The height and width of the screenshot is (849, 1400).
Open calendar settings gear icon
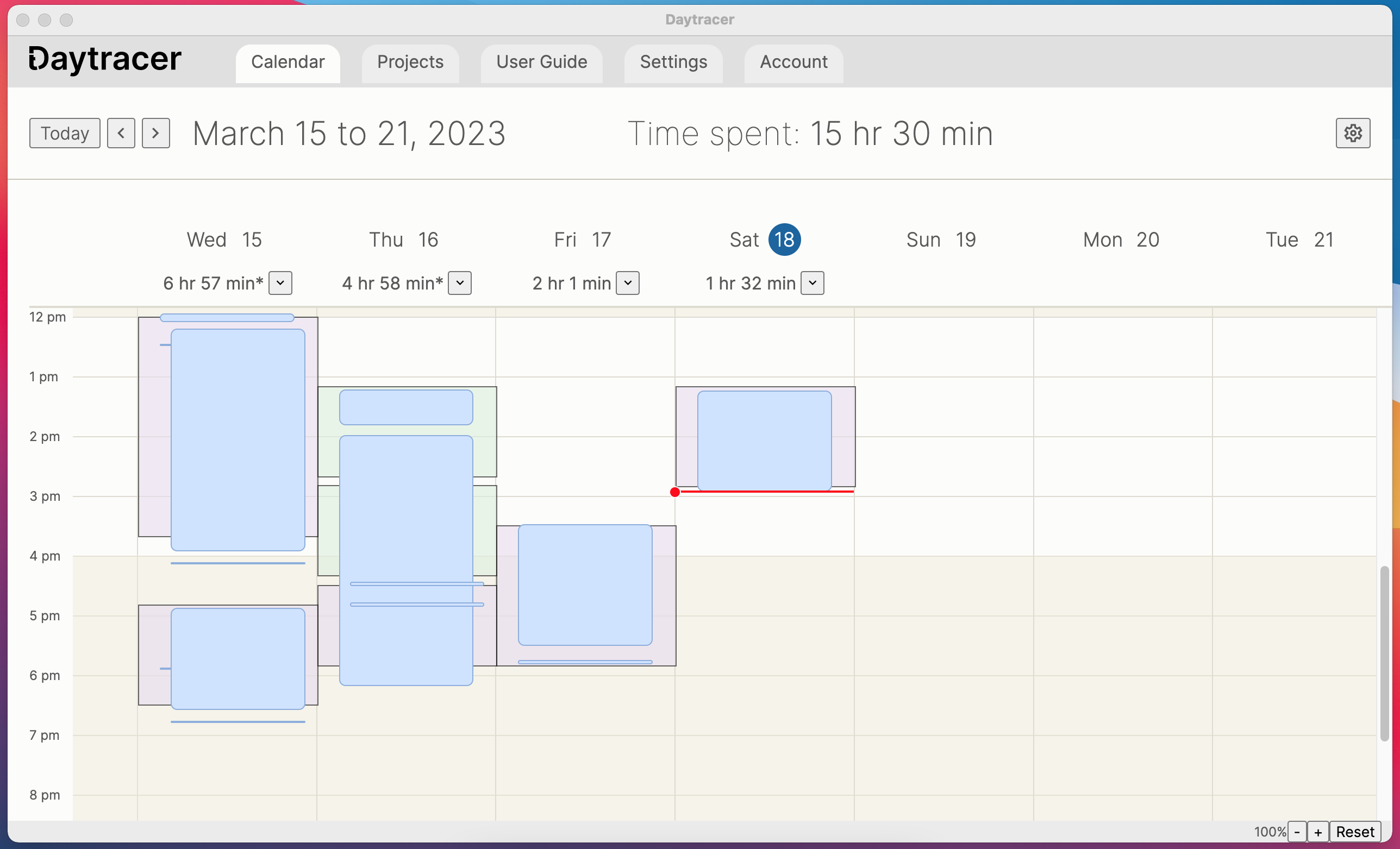pyautogui.click(x=1352, y=133)
